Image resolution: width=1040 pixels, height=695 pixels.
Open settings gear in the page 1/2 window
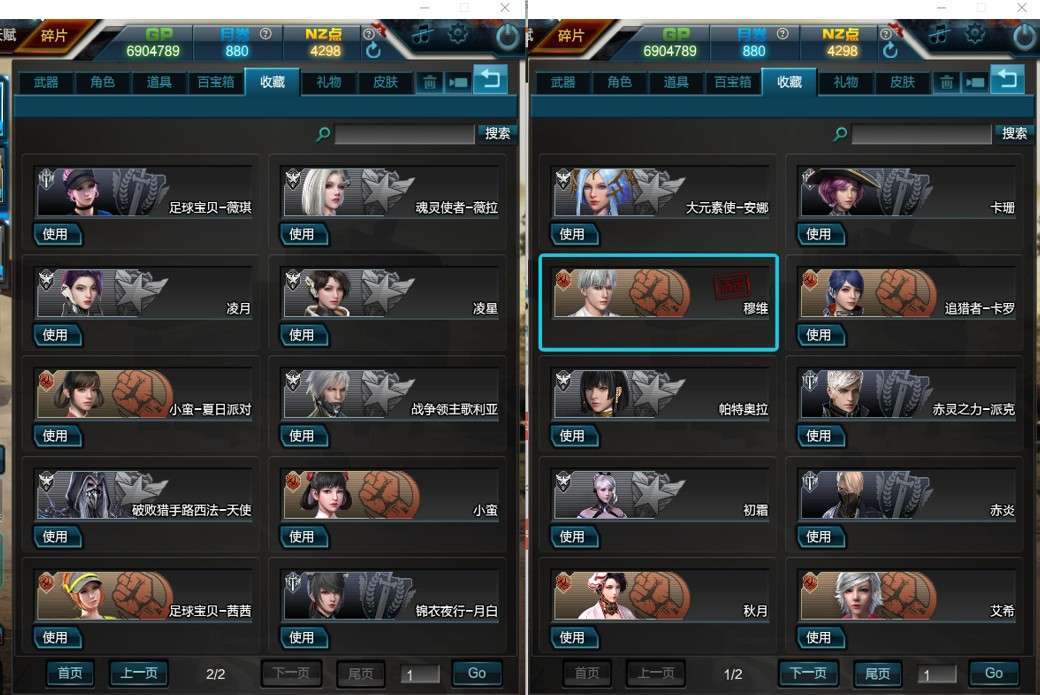(x=974, y=34)
